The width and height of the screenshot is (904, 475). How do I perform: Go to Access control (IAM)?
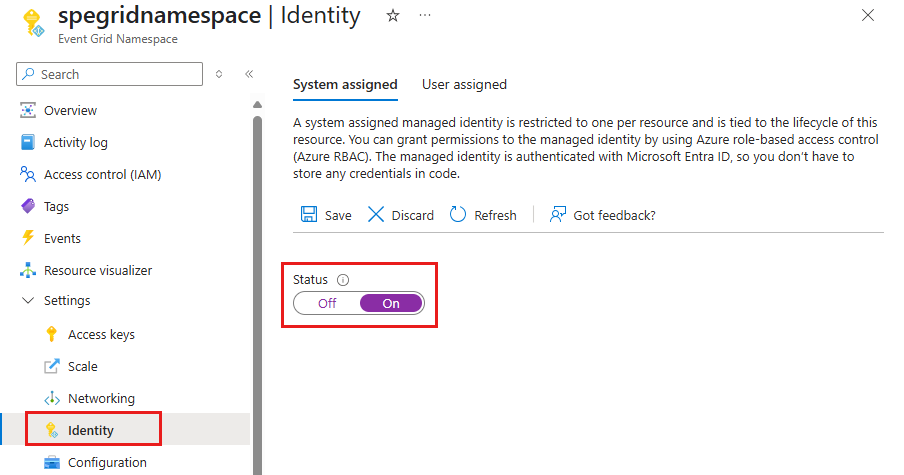pyautogui.click(x=102, y=174)
